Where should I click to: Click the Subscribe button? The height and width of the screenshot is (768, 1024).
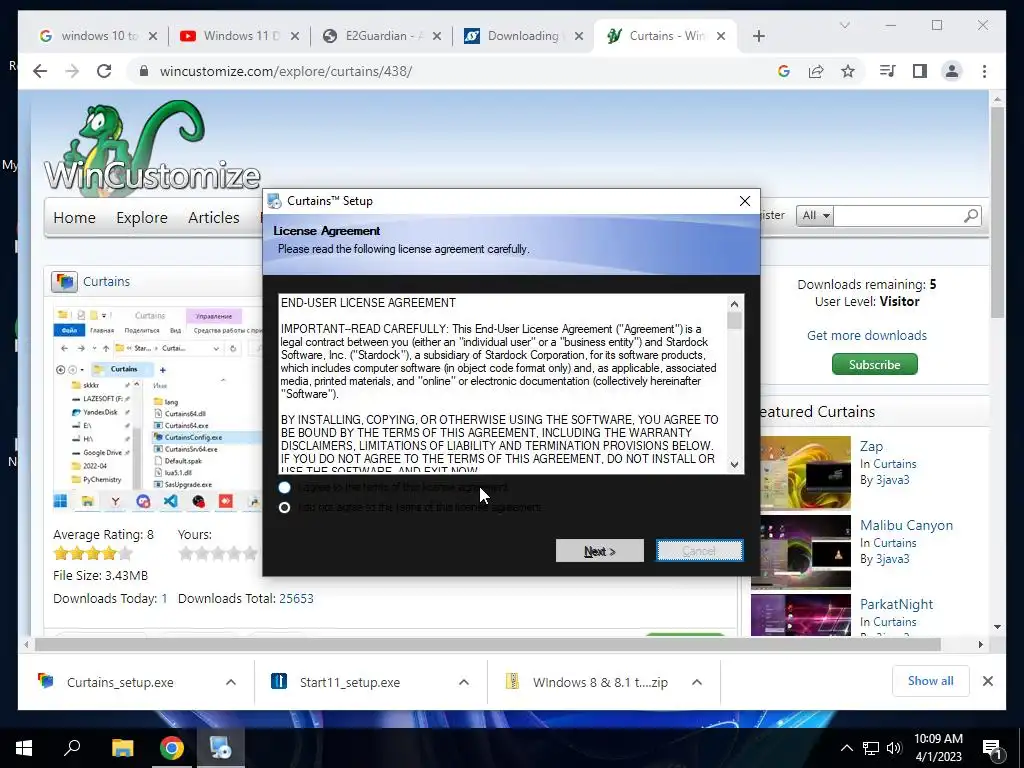[874, 364]
